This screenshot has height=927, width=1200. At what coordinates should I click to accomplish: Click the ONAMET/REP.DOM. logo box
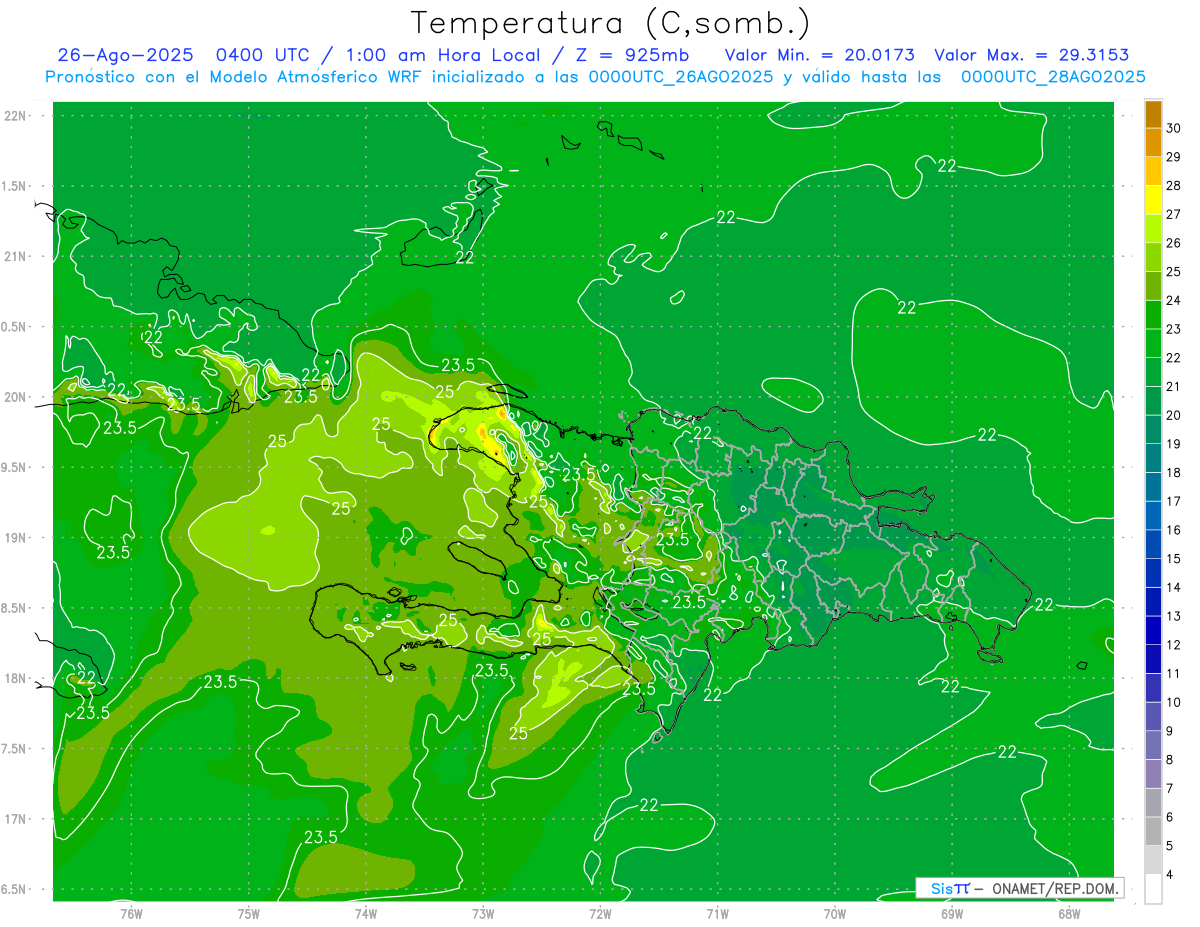click(x=1019, y=888)
